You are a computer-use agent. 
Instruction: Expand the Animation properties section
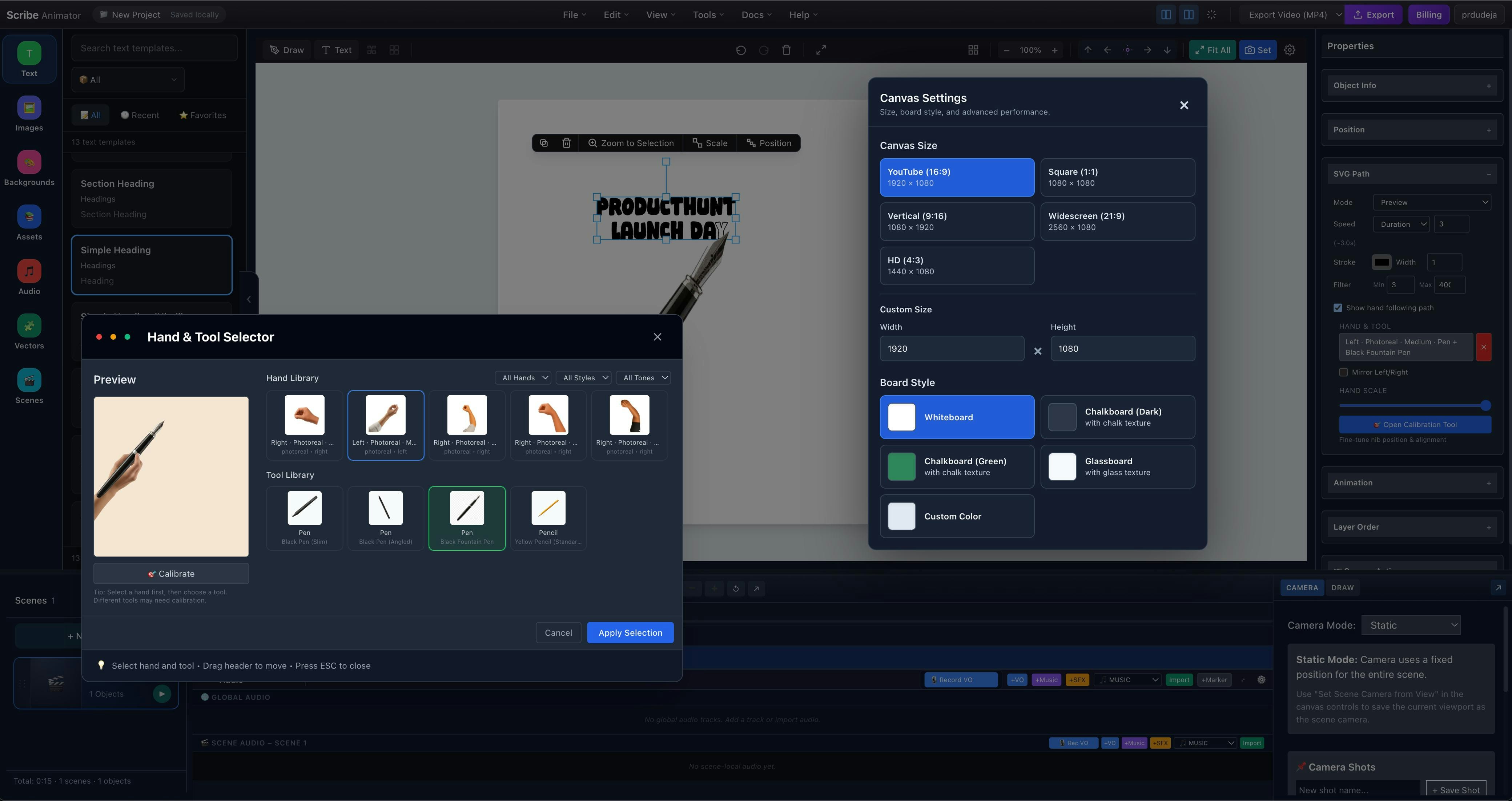(1412, 483)
